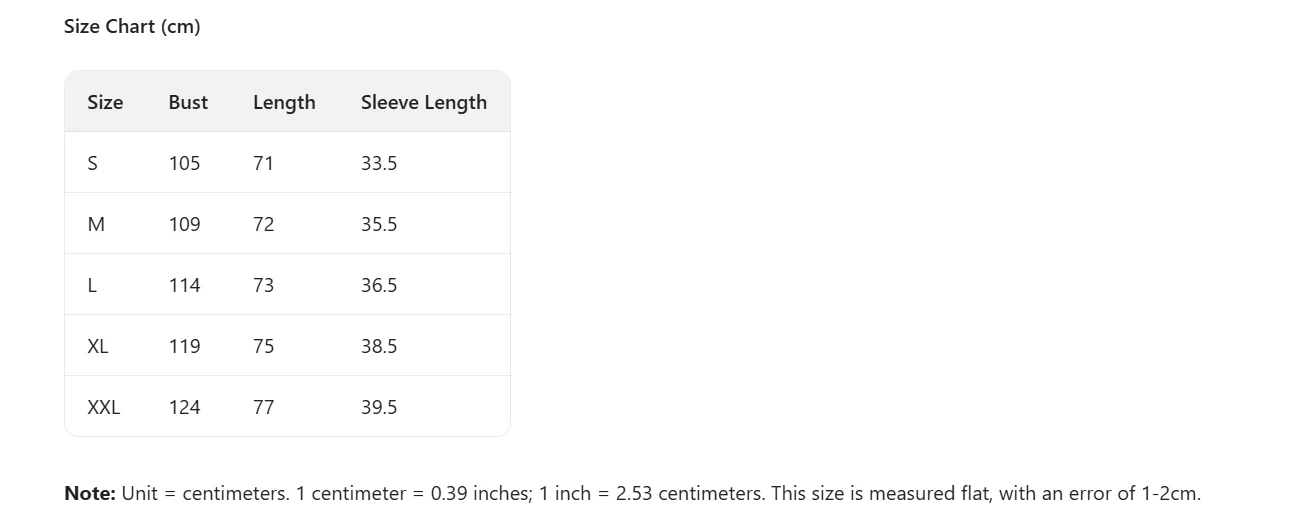1300x515 pixels.
Task: Click sleeve length value 39.5
Action: point(379,407)
